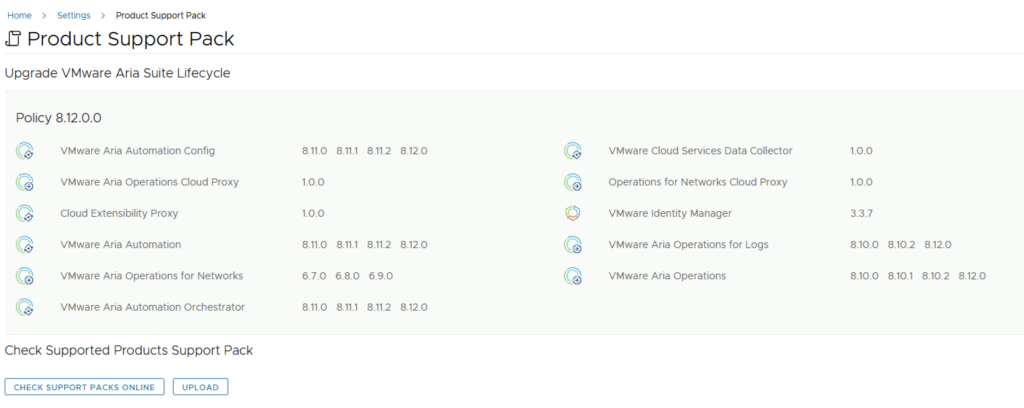
Task: Click the Operations for Networks Cloud Proxy icon
Action: point(573,182)
